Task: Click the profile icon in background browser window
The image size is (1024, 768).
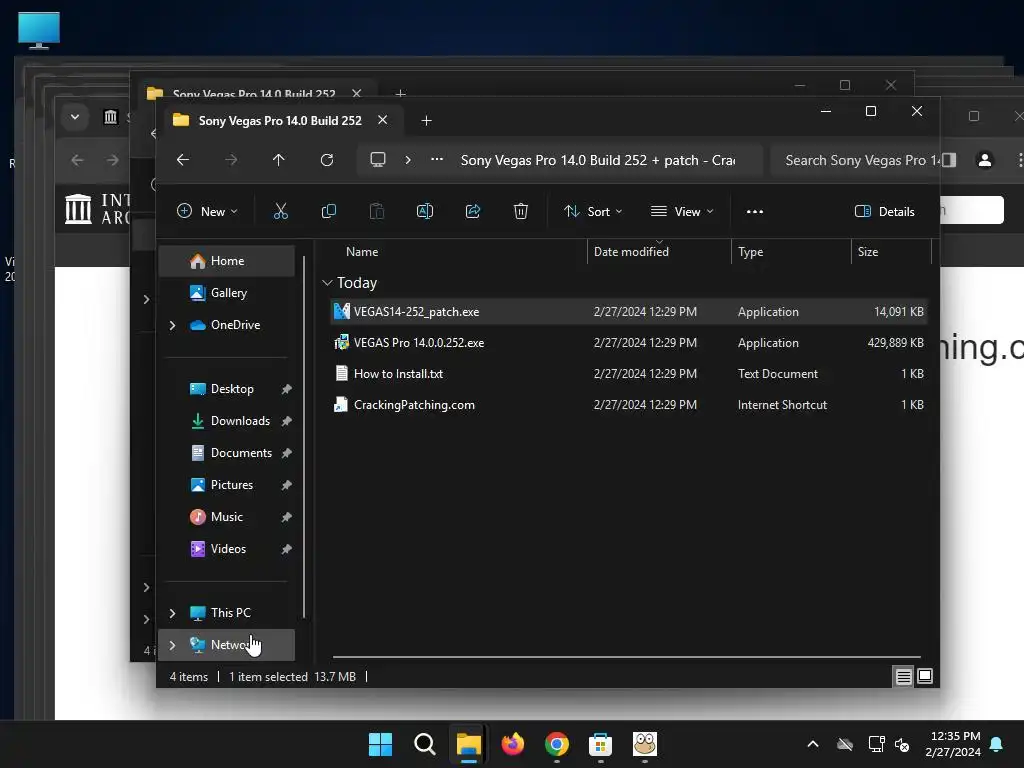Action: (985, 160)
